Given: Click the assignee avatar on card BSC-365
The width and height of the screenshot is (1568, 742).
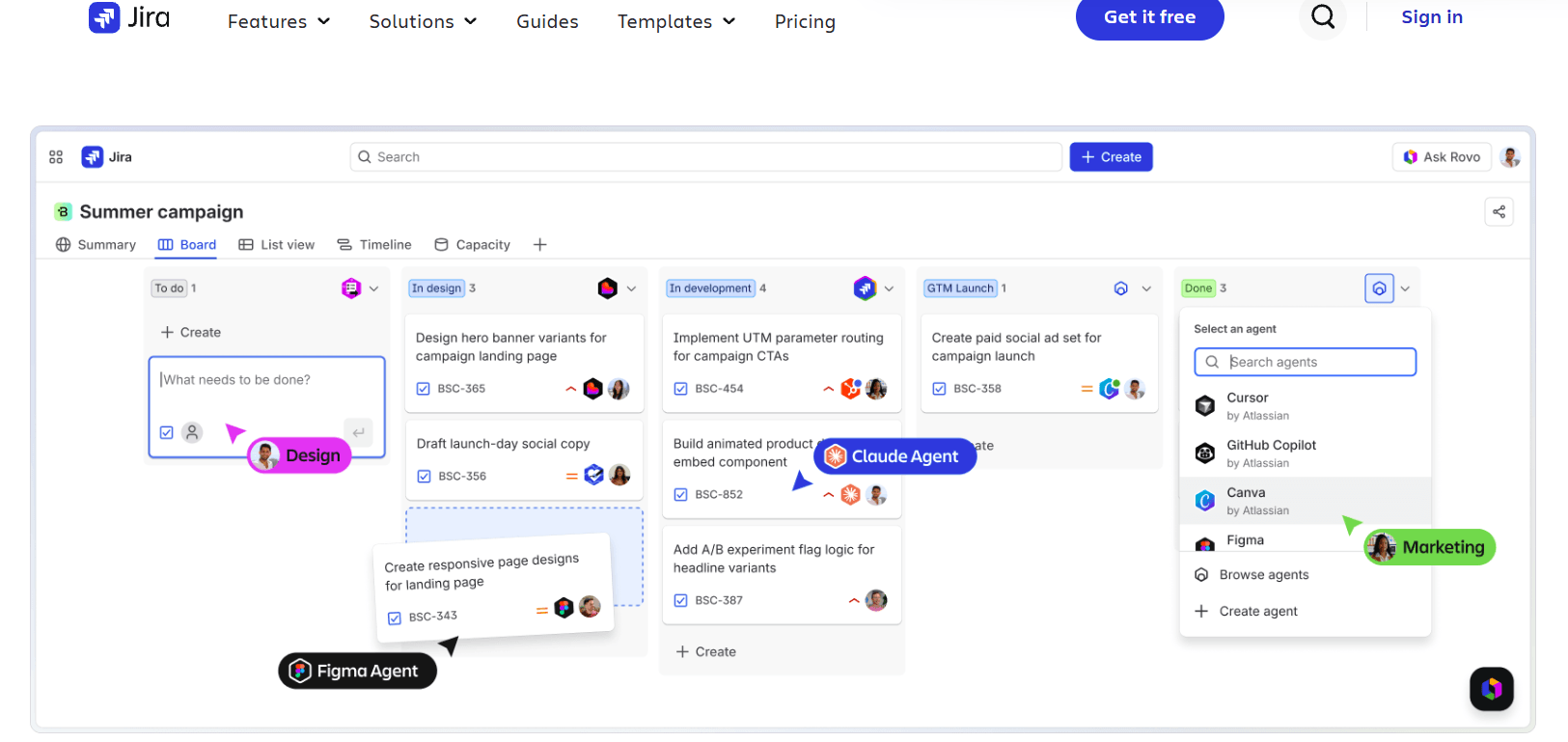Looking at the screenshot, I should [619, 389].
